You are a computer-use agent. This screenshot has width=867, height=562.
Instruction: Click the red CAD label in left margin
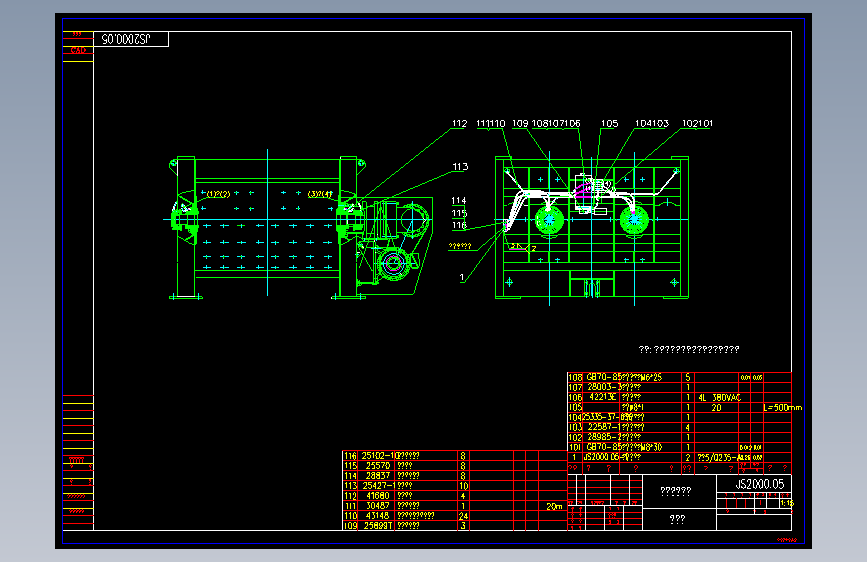pyautogui.click(x=78, y=50)
